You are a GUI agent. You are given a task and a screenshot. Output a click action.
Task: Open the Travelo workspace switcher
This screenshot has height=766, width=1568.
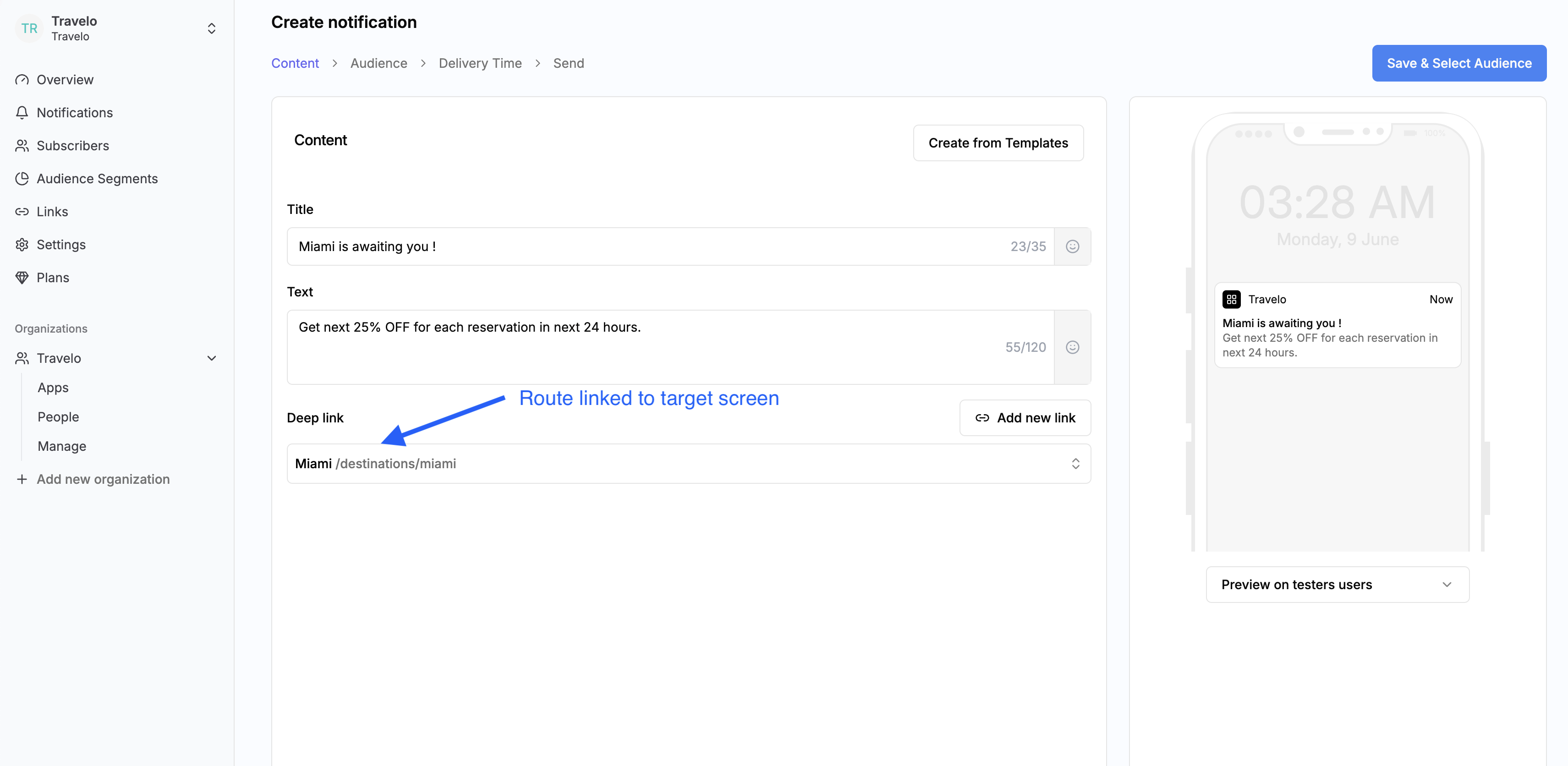(x=211, y=28)
